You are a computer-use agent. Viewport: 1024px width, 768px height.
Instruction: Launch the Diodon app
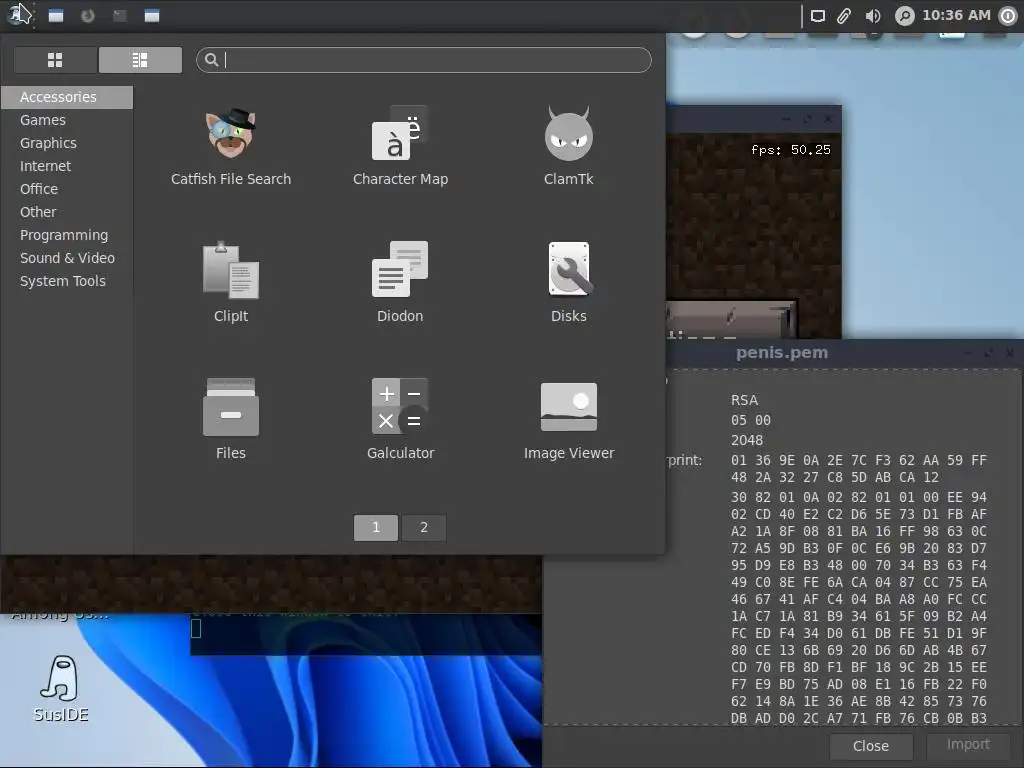(400, 283)
